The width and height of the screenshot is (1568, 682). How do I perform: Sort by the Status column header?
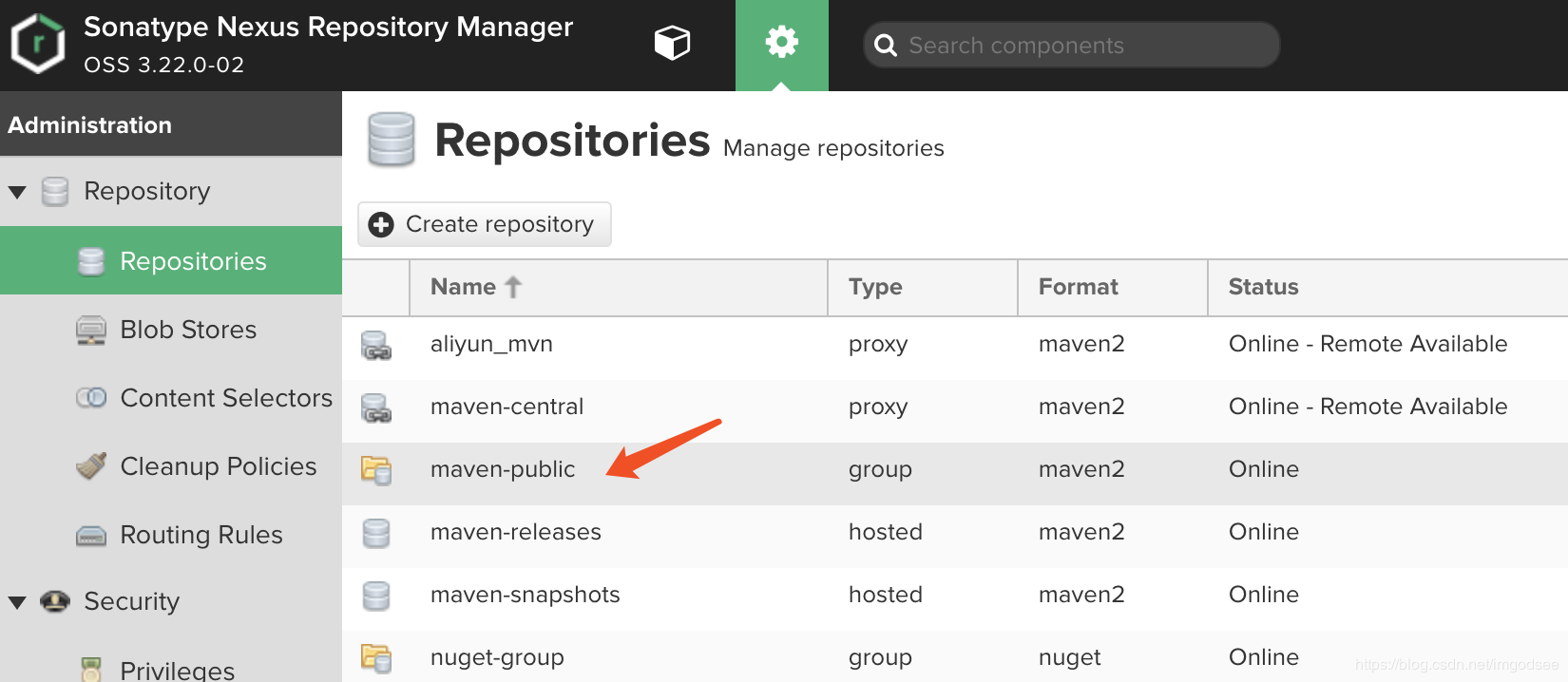click(1263, 287)
